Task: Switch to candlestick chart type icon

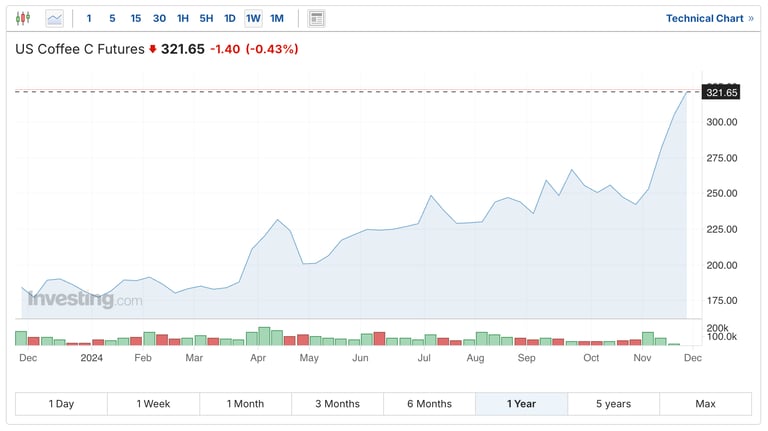Action: pos(23,19)
